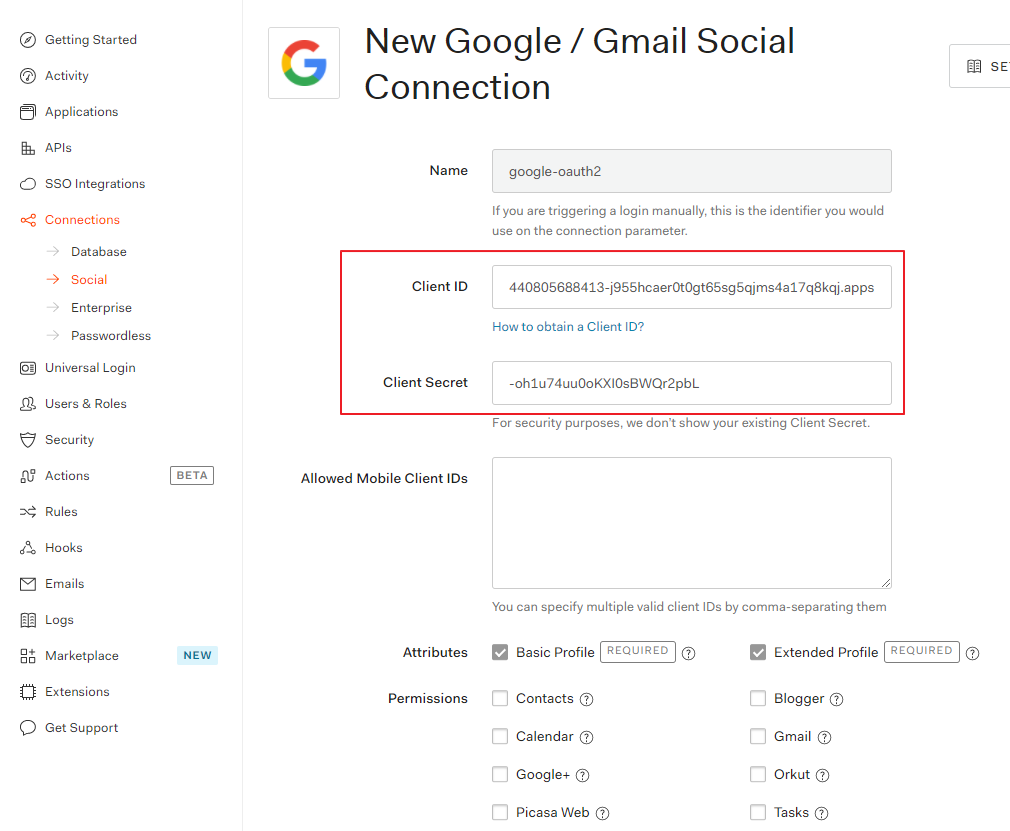Enable the Contacts permission checkbox
The height and width of the screenshot is (831, 1010).
[x=500, y=699]
